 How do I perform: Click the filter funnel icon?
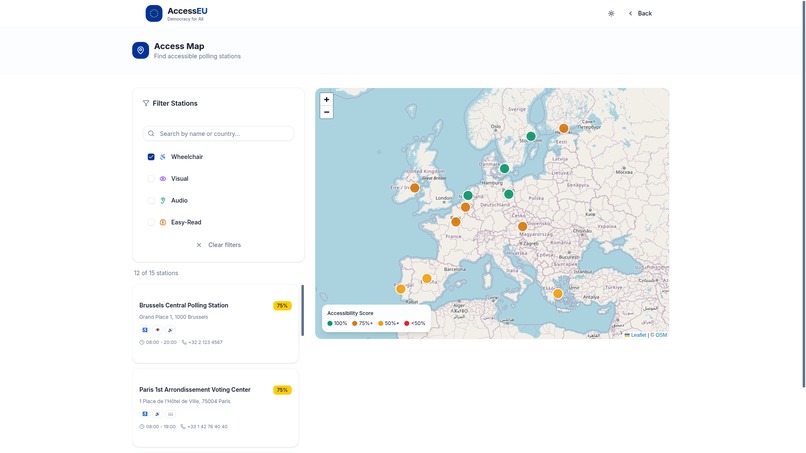pyautogui.click(x=146, y=103)
